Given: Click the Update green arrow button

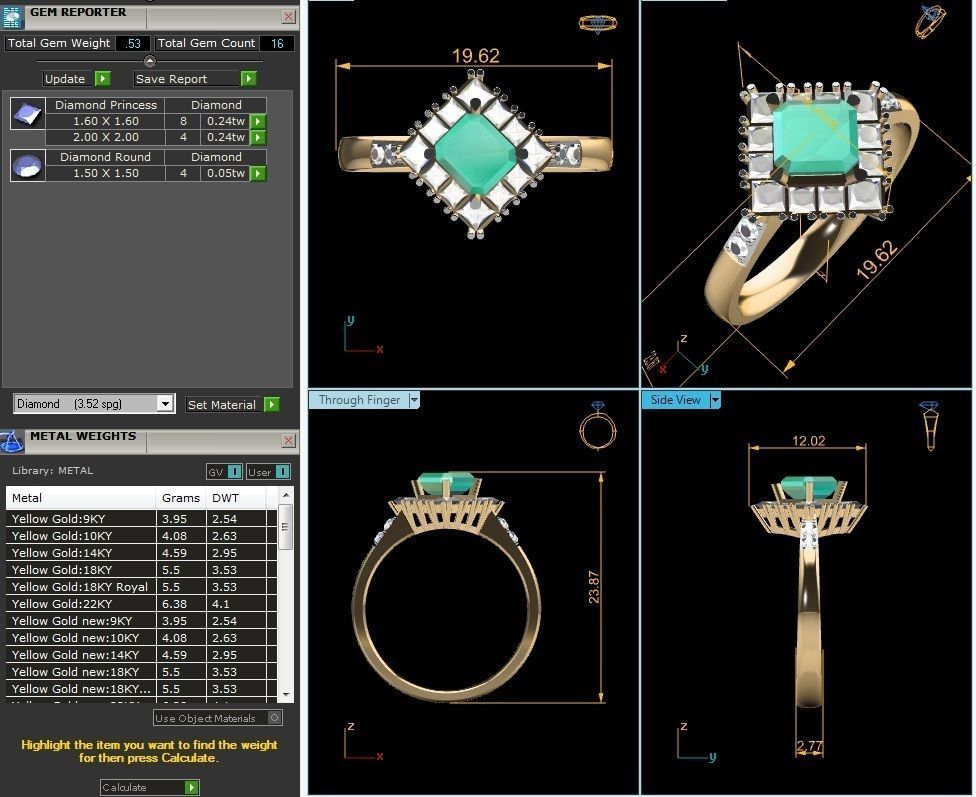Looking at the screenshot, I should [x=103, y=78].
